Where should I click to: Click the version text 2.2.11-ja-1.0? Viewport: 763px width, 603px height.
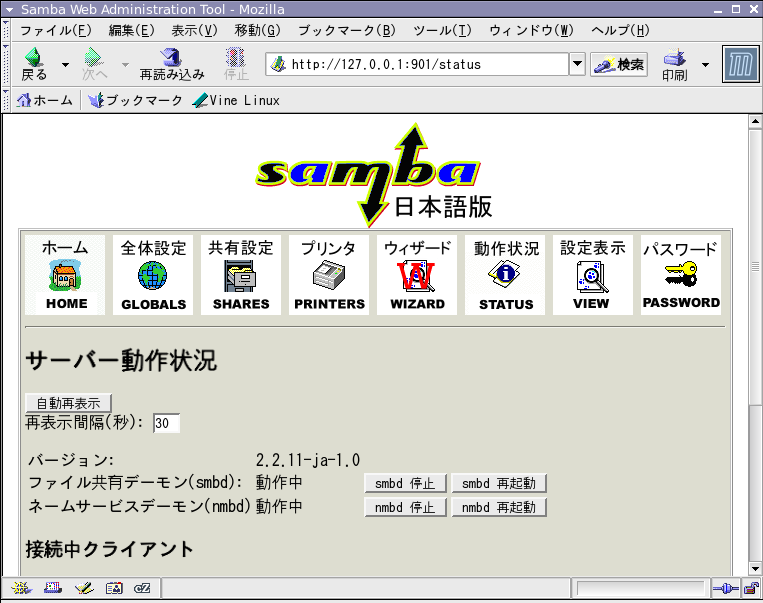308,460
